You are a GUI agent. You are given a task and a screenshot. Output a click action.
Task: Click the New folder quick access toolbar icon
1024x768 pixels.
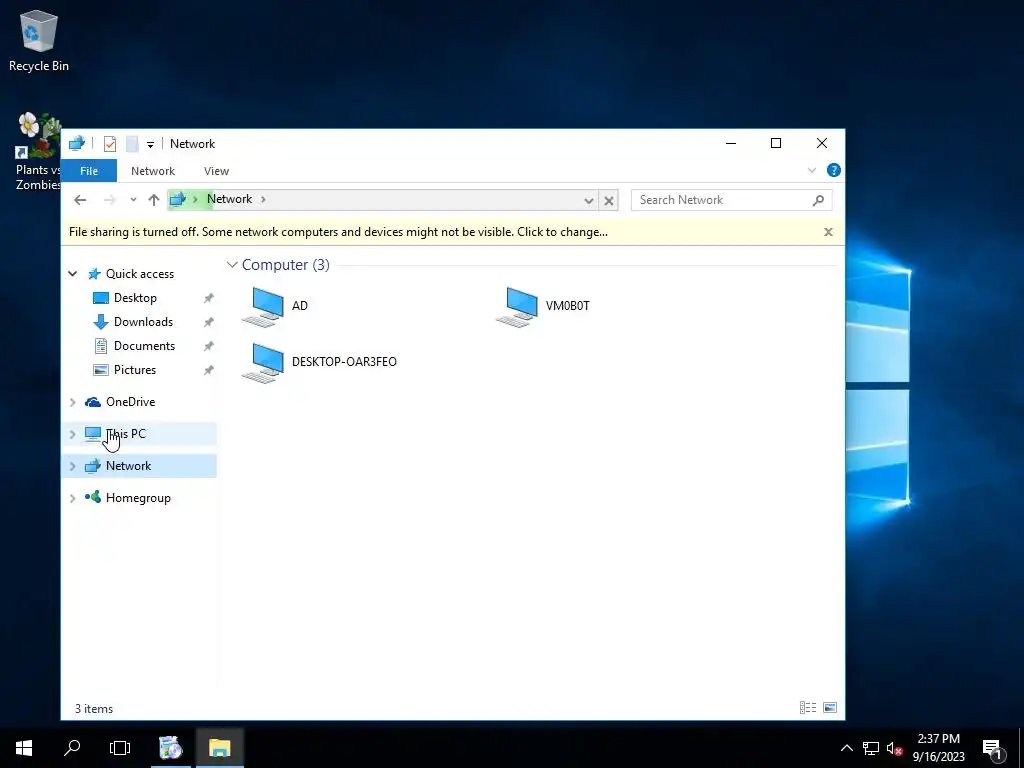132,144
